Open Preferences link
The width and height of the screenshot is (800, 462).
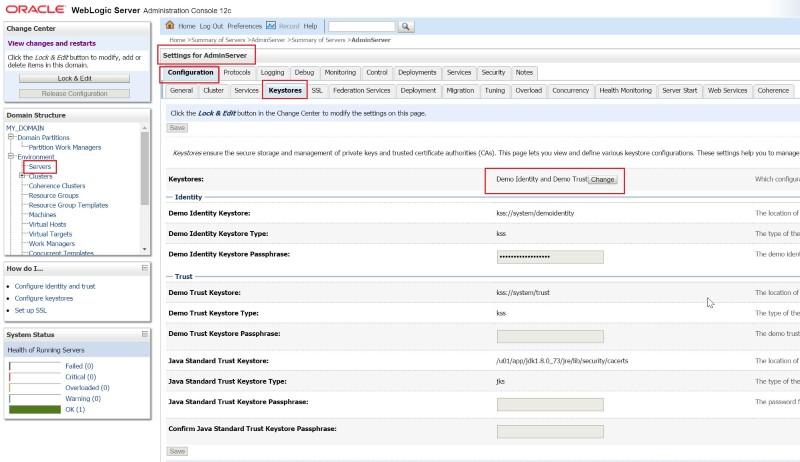244,26
